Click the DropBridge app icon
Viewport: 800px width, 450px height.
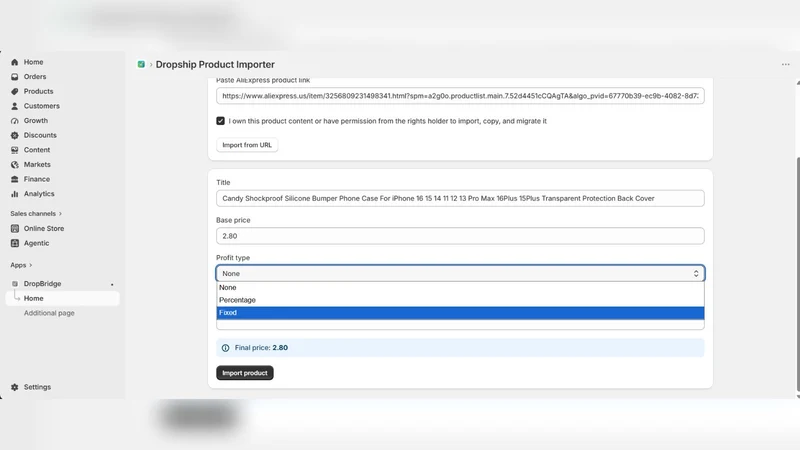[15, 284]
